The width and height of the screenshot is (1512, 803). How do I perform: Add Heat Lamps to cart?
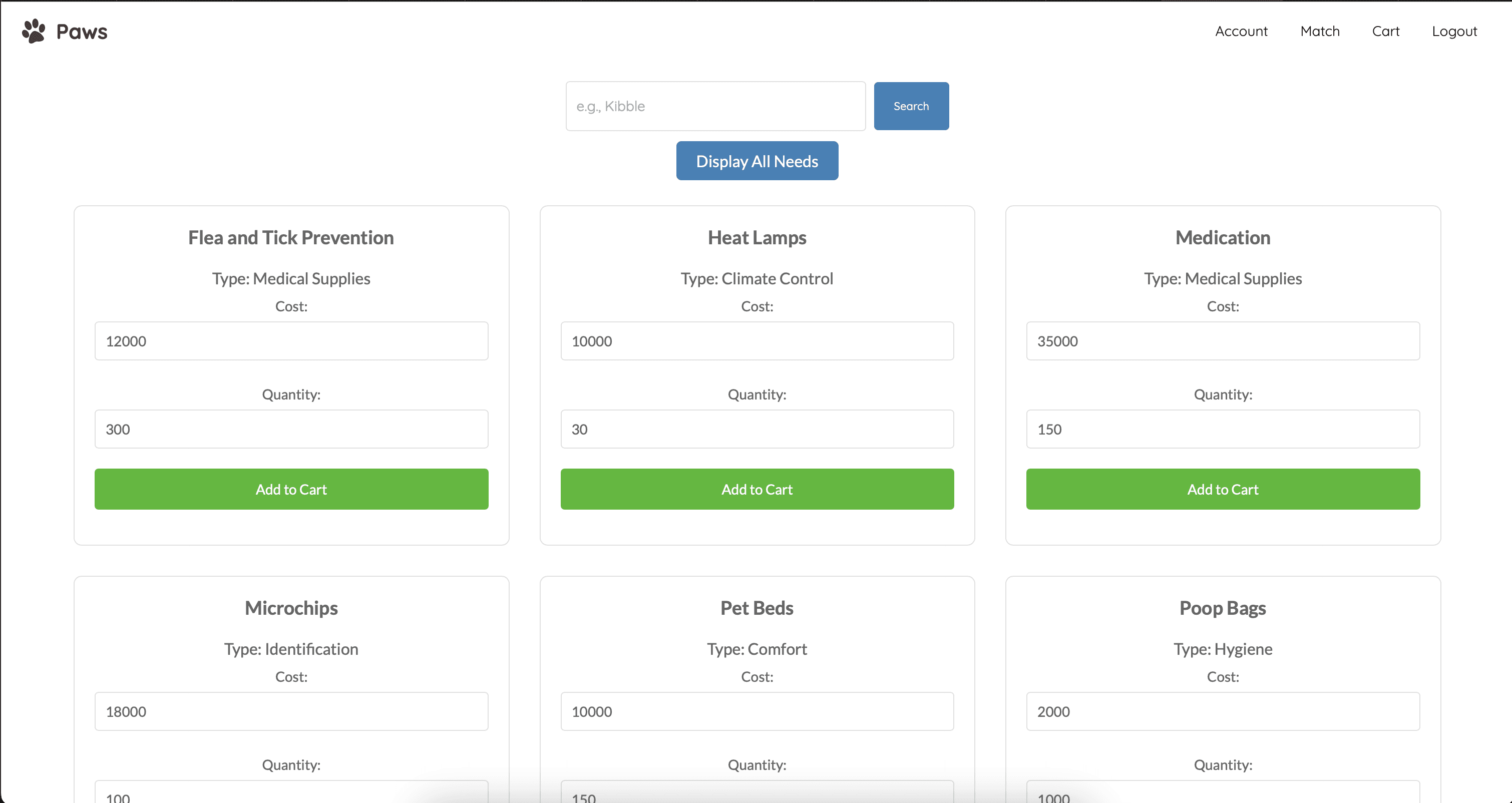click(x=757, y=489)
